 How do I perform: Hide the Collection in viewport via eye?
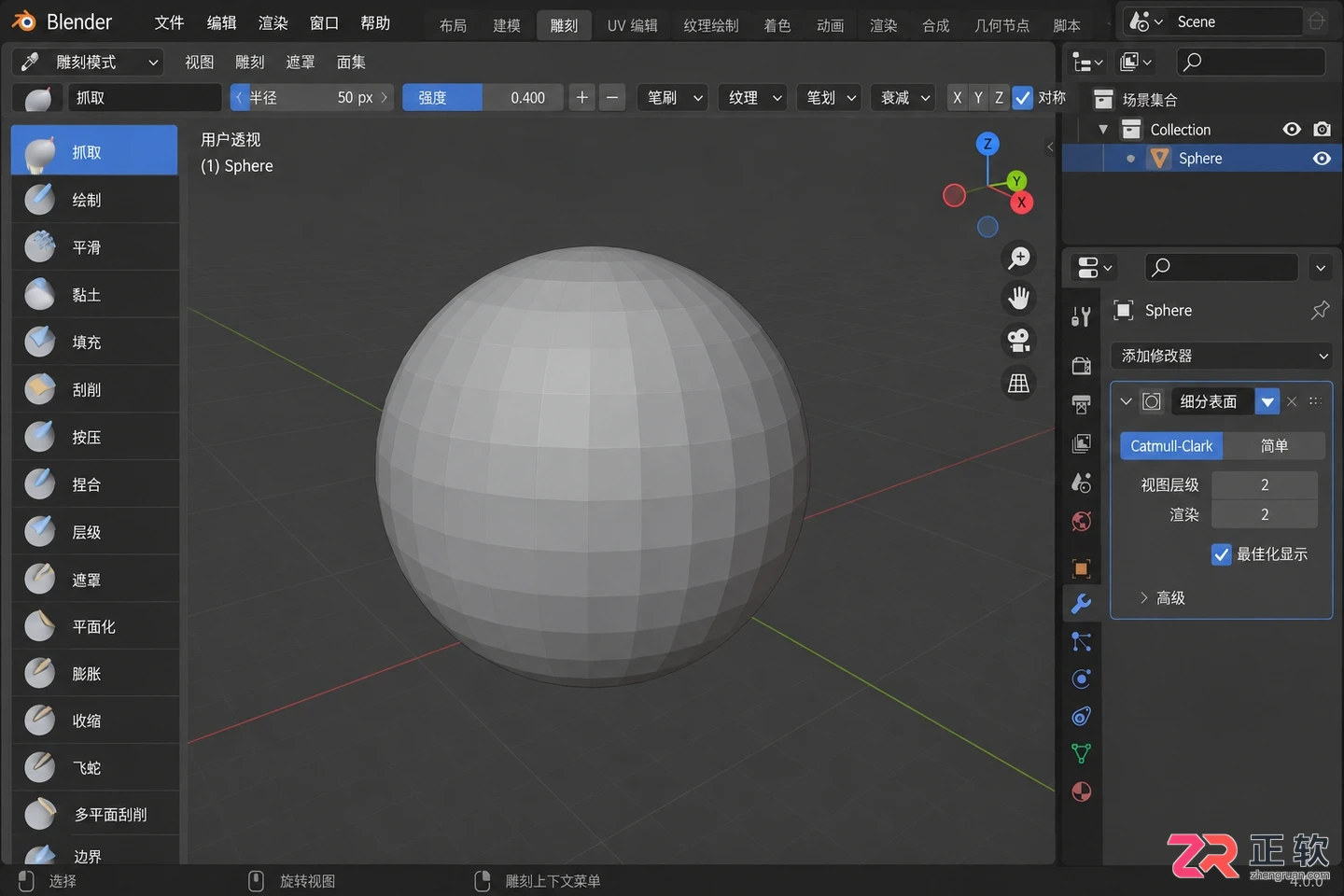click(x=1292, y=129)
